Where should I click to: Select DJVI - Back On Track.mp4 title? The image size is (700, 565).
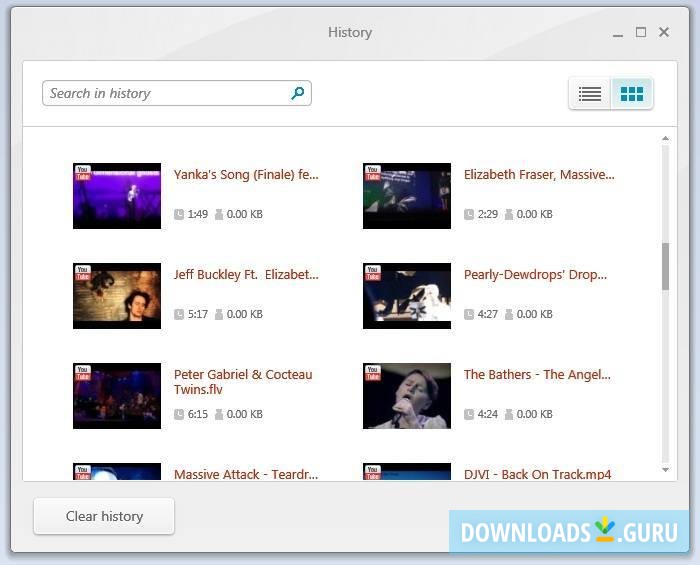538,474
